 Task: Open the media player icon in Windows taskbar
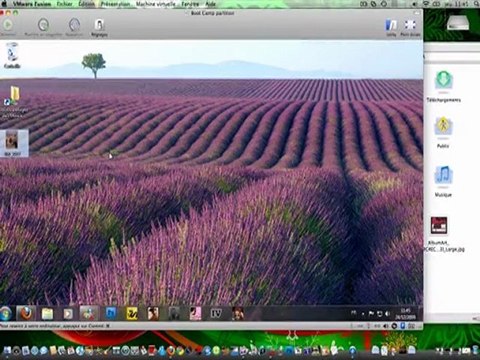[68, 313]
